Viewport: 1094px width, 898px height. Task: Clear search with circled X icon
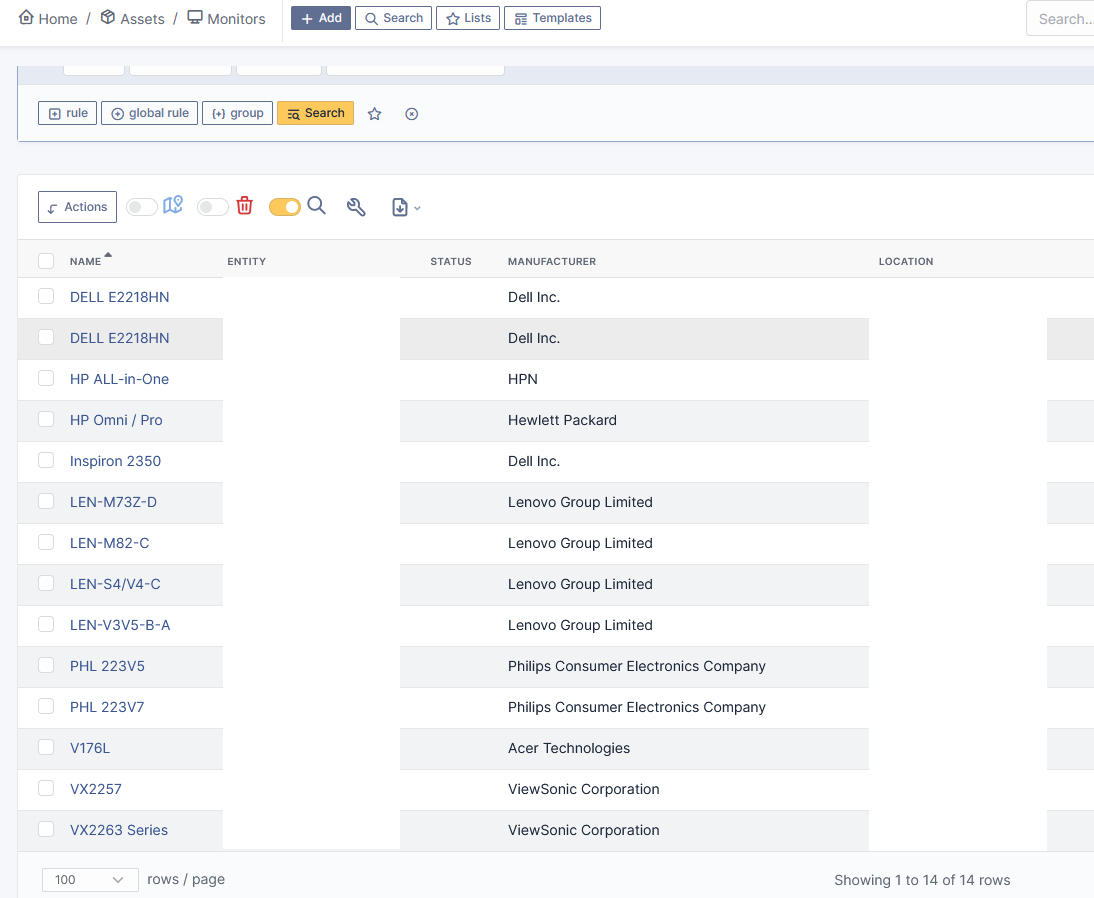click(x=412, y=114)
